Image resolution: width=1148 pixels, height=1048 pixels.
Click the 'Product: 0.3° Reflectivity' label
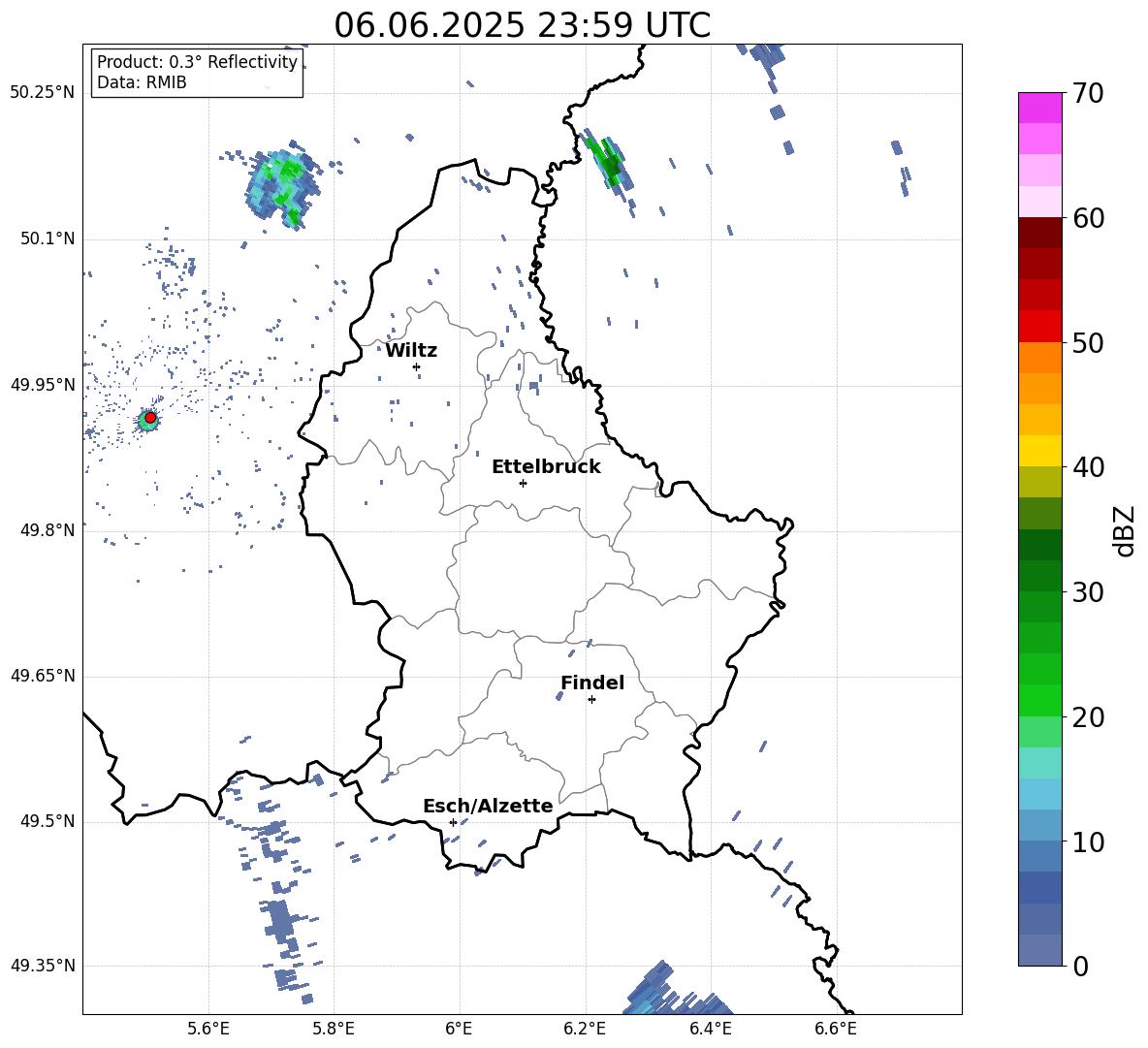click(197, 62)
